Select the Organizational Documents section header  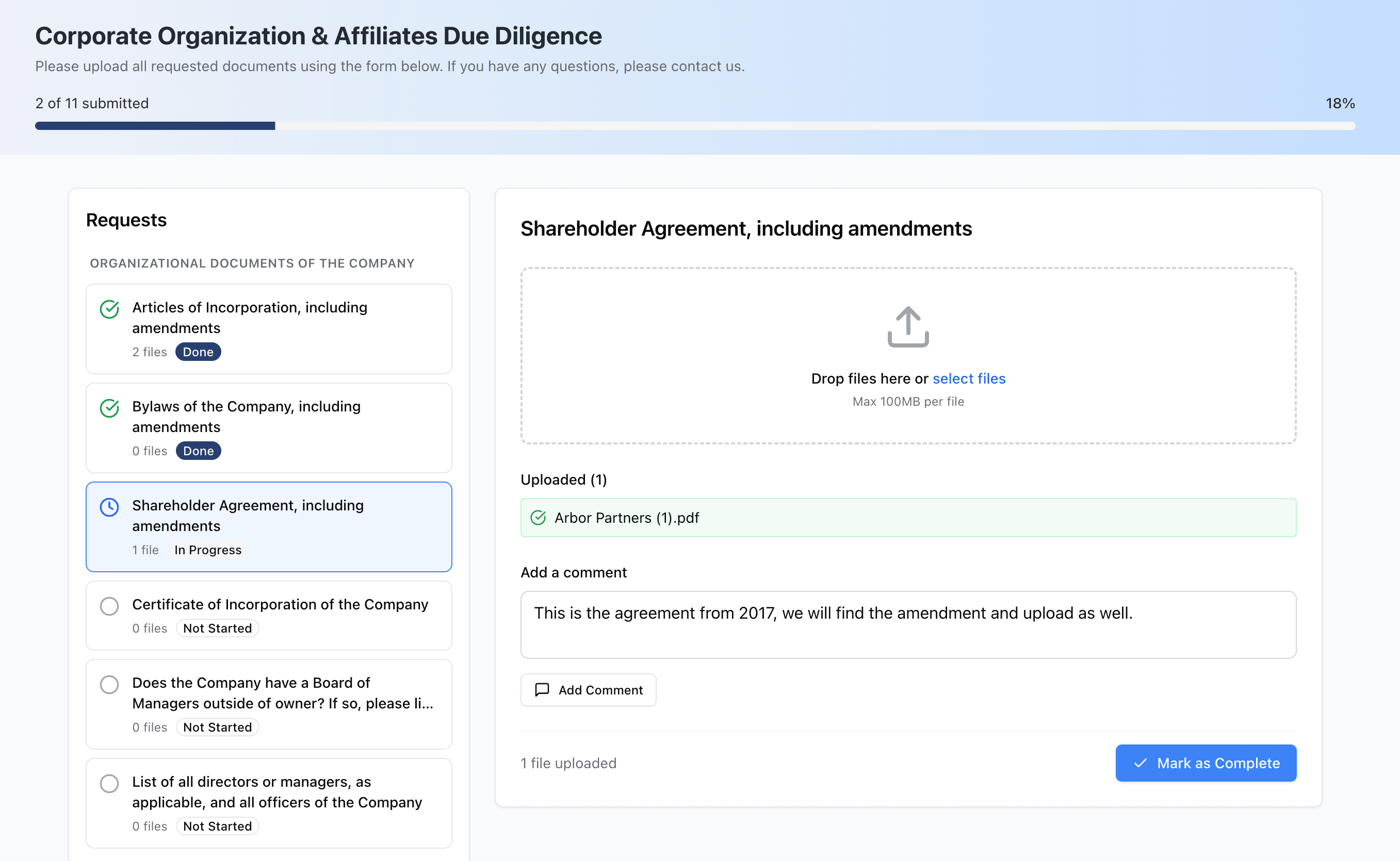[x=252, y=263]
